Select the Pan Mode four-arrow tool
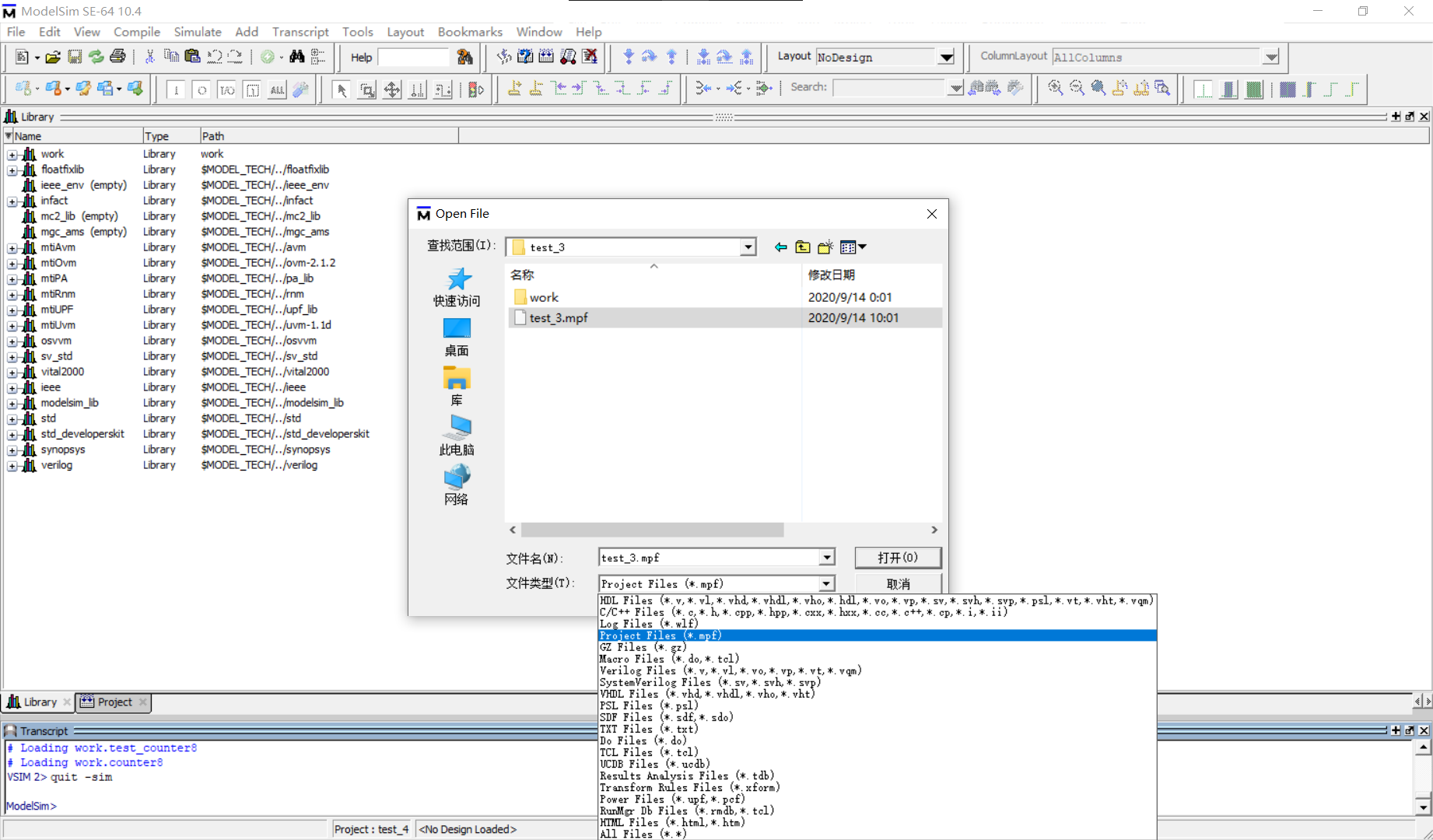This screenshot has width=1433, height=840. click(x=392, y=89)
